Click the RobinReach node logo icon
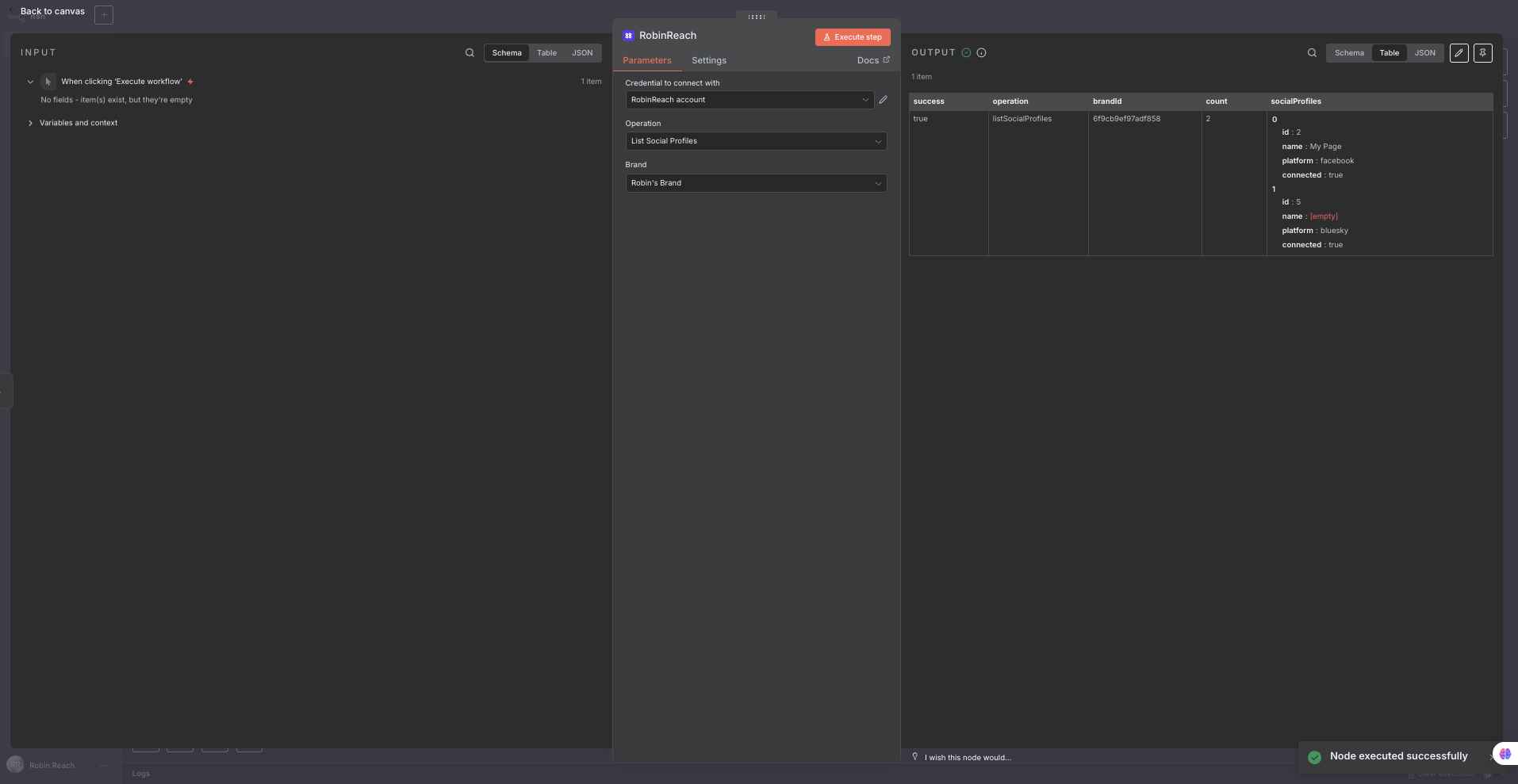1518x784 pixels. 628,36
